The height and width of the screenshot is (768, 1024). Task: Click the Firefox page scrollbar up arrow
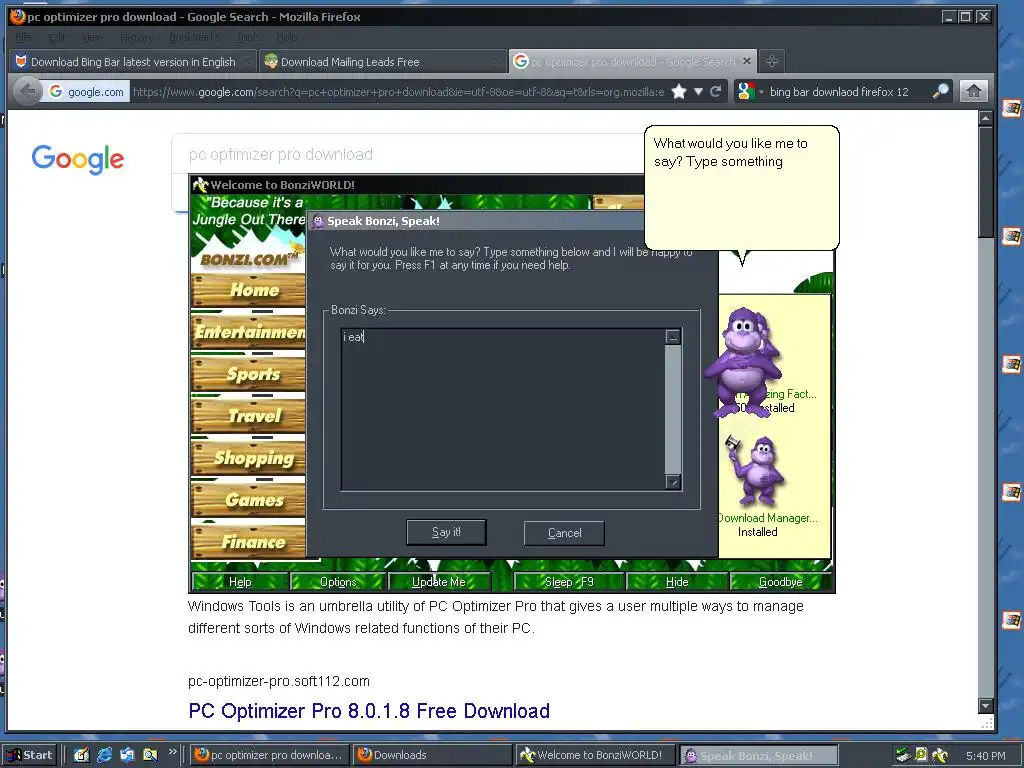click(985, 118)
